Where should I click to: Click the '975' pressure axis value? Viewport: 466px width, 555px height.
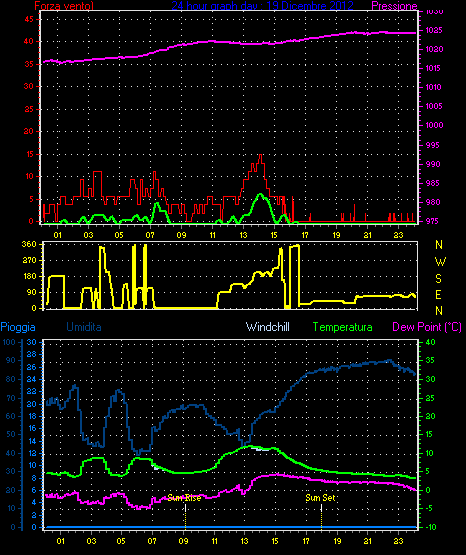click(432, 221)
